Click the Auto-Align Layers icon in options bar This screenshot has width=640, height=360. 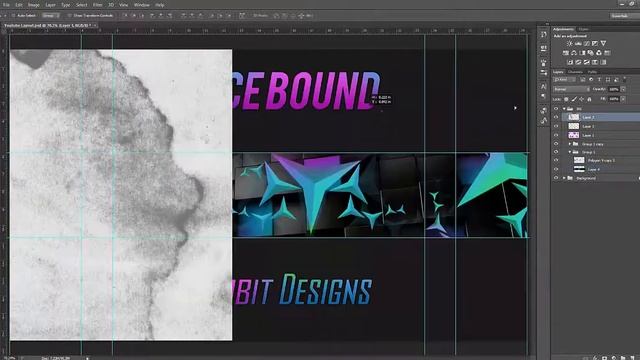click(x=242, y=16)
